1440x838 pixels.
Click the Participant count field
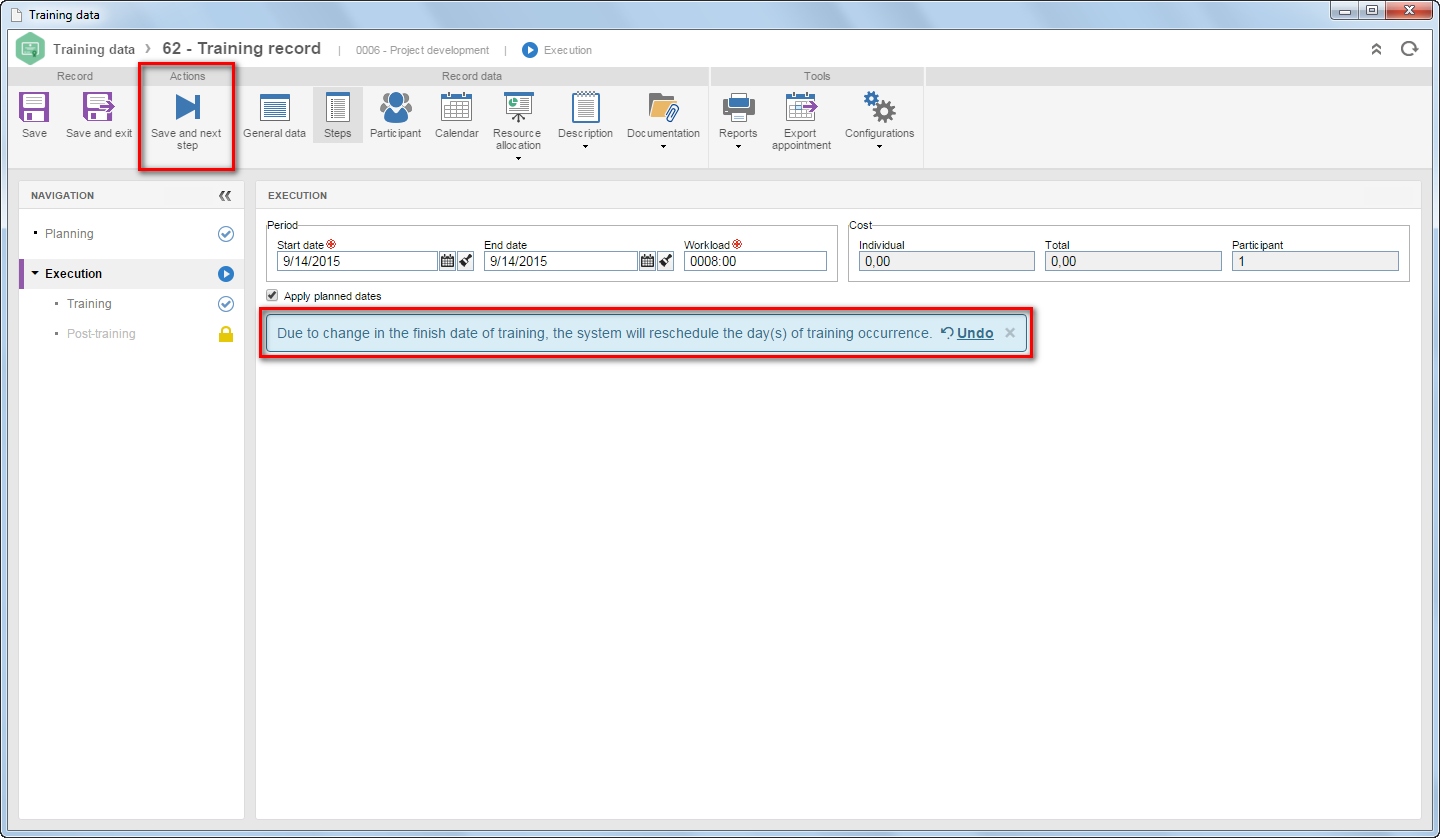pos(1315,261)
